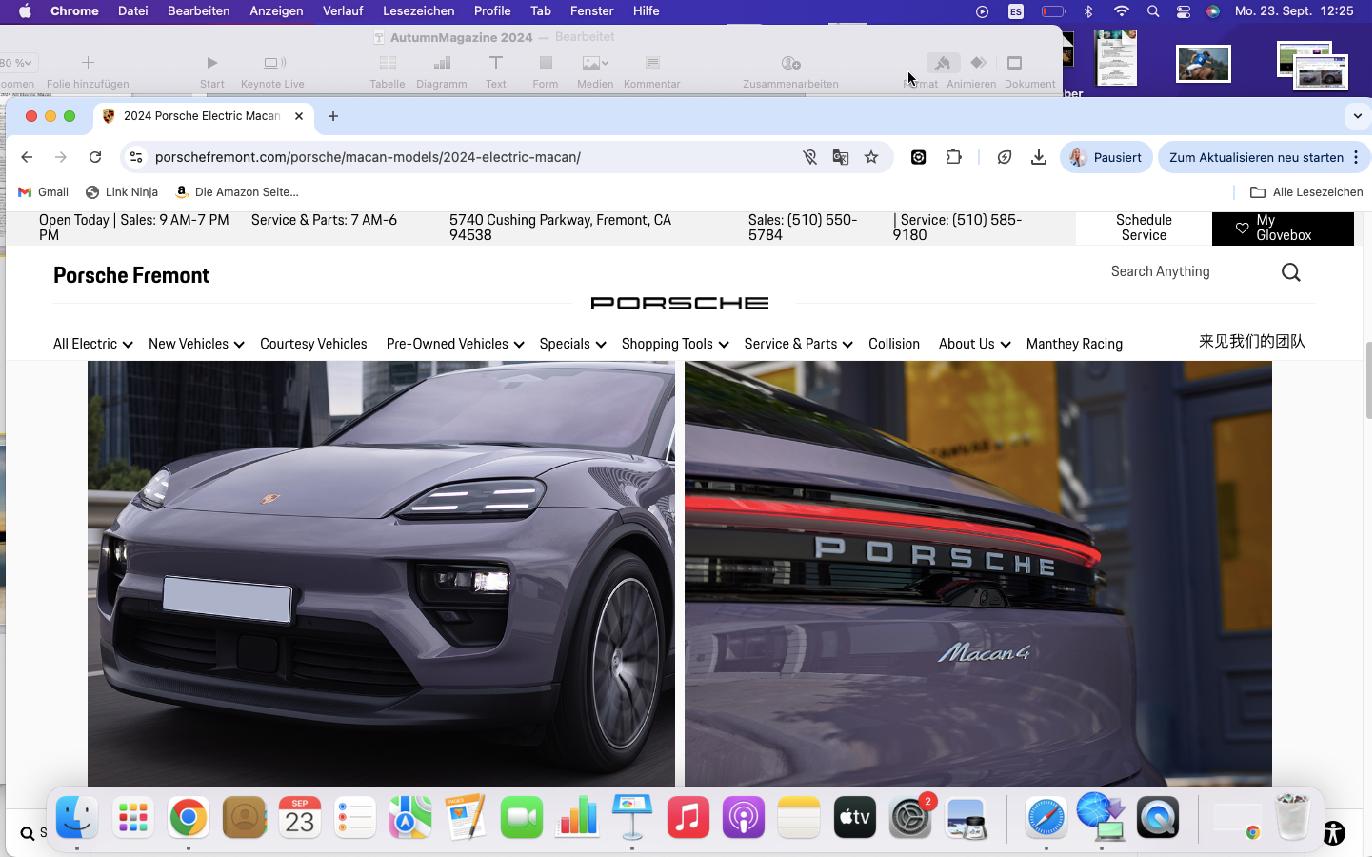Expand the About Us menu
1372x857 pixels.
(x=974, y=344)
